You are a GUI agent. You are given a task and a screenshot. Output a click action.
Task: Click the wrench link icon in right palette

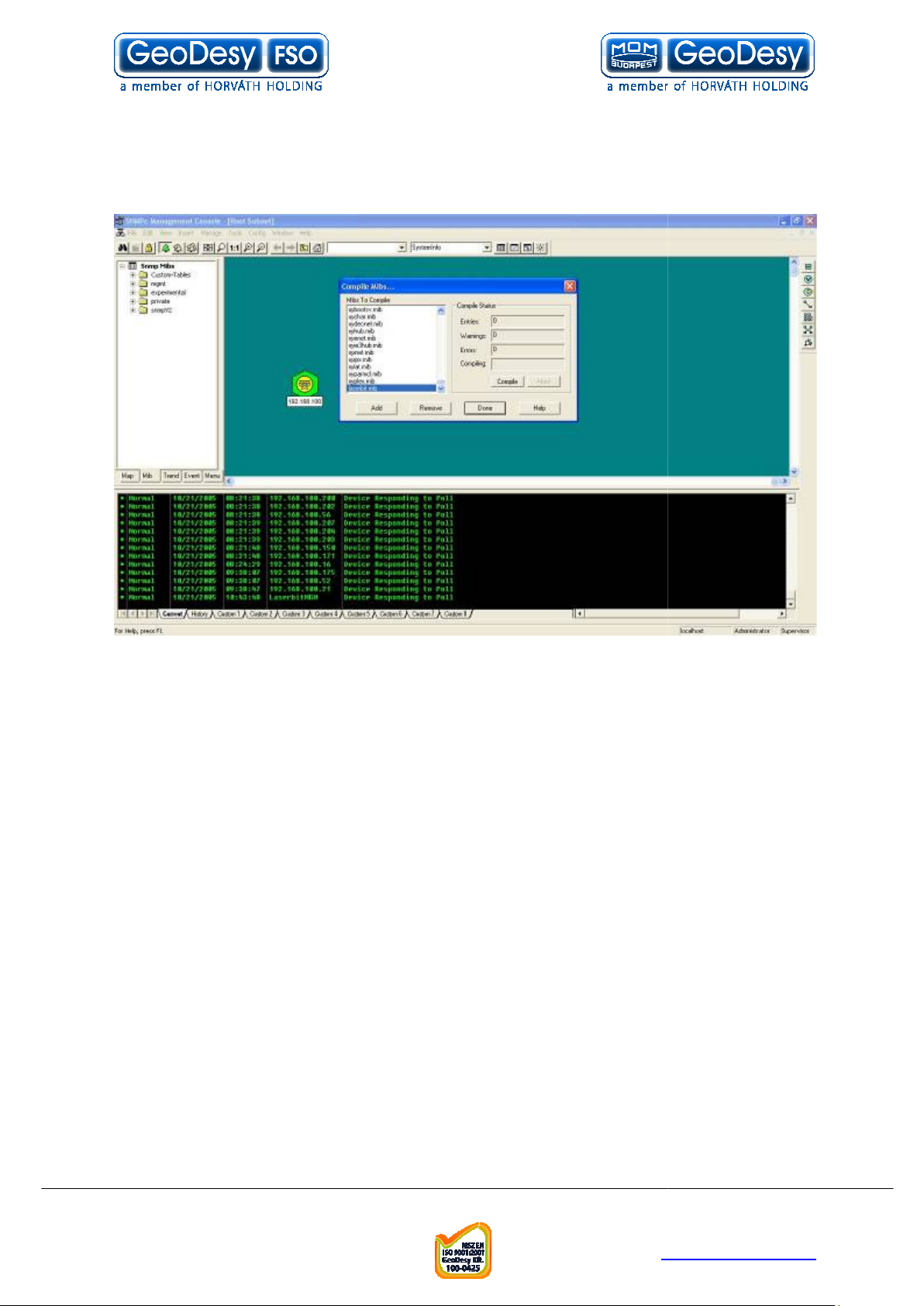808,305
